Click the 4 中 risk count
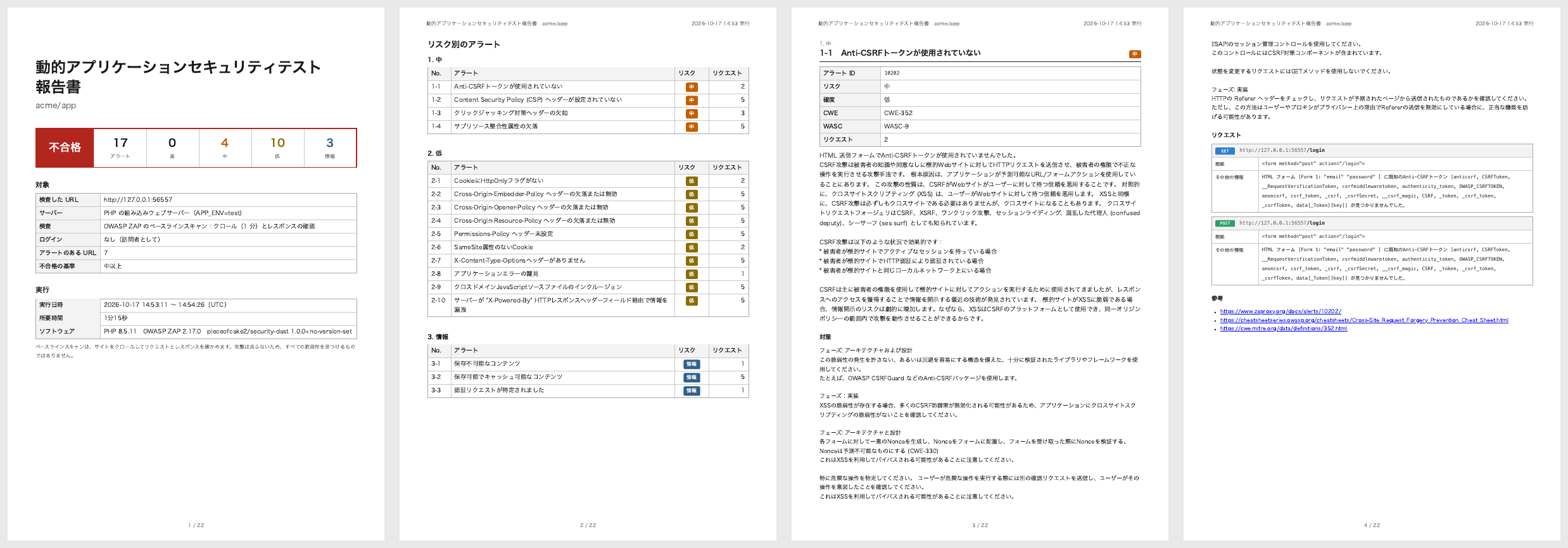 click(225, 148)
